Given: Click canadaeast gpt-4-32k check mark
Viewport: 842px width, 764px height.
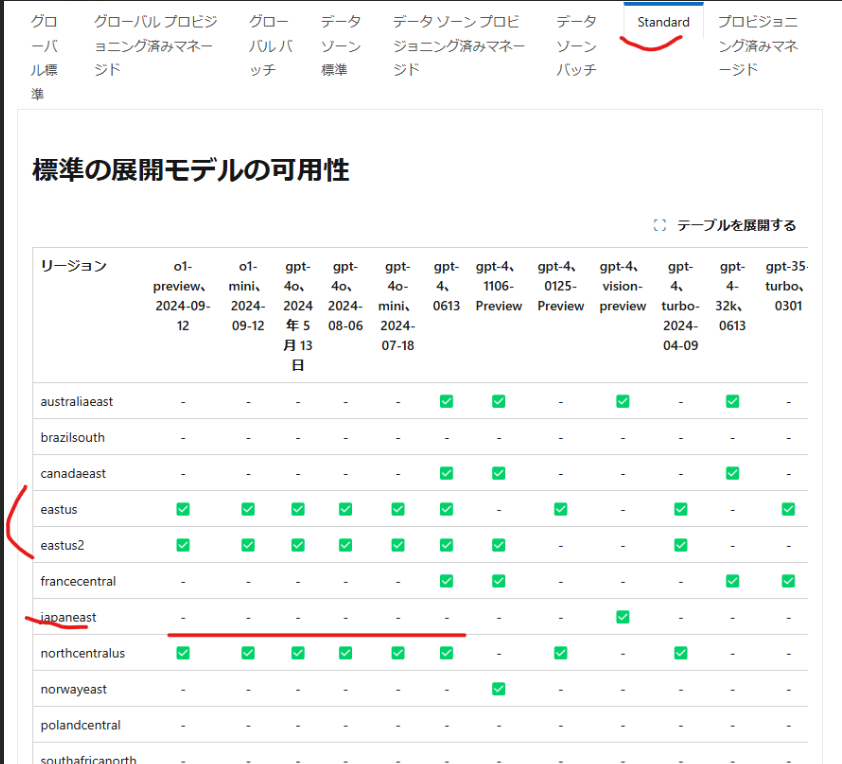Looking at the screenshot, I should 732,473.
